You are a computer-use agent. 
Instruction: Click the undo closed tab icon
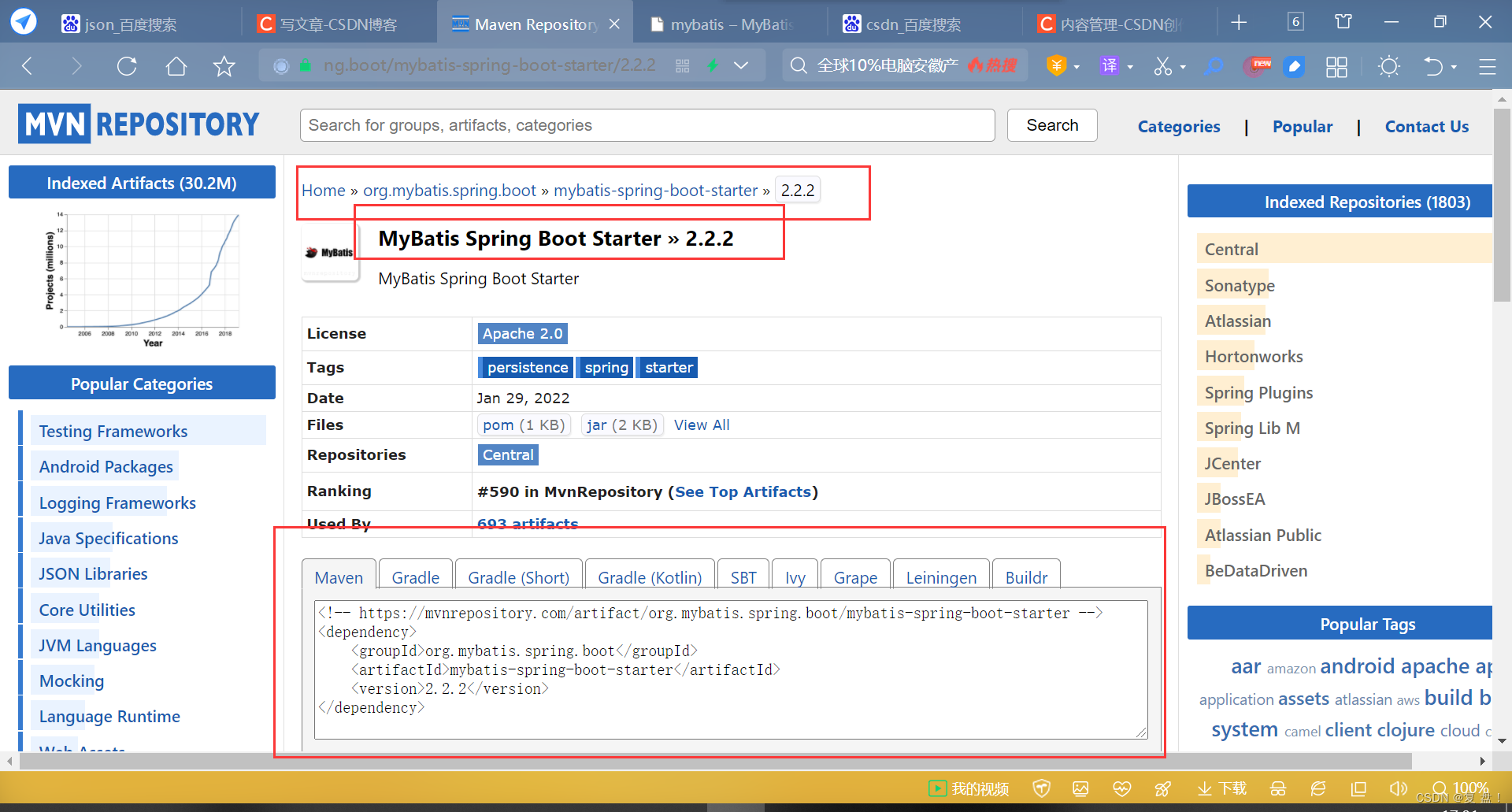[x=1433, y=66]
